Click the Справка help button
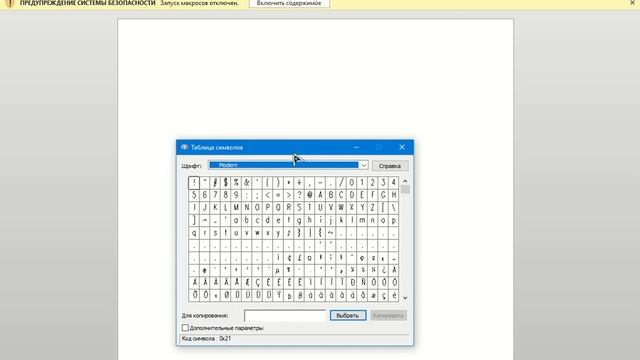Screen dimensions: 640x360 click(x=390, y=166)
